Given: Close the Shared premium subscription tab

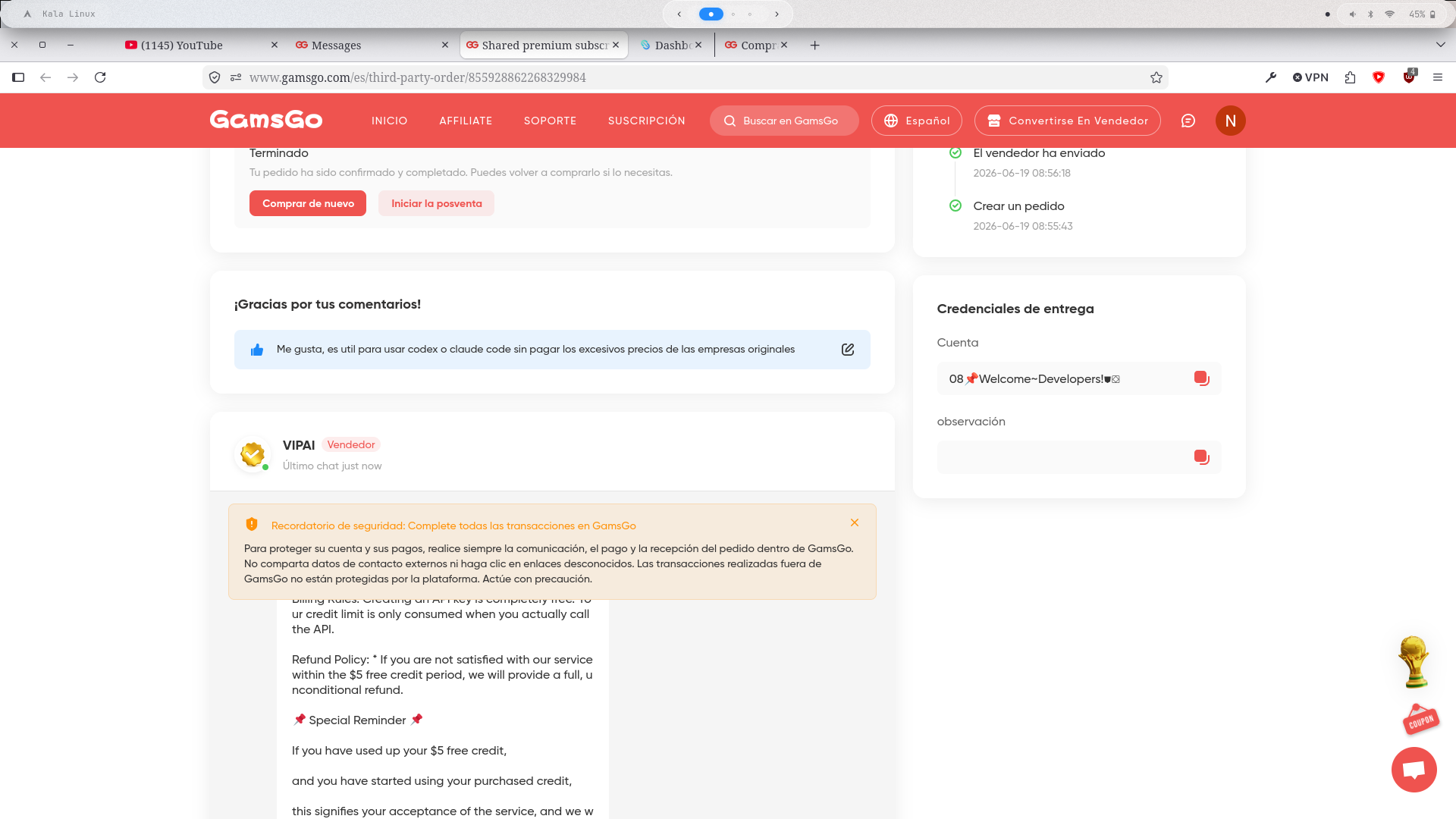Looking at the screenshot, I should tap(616, 45).
